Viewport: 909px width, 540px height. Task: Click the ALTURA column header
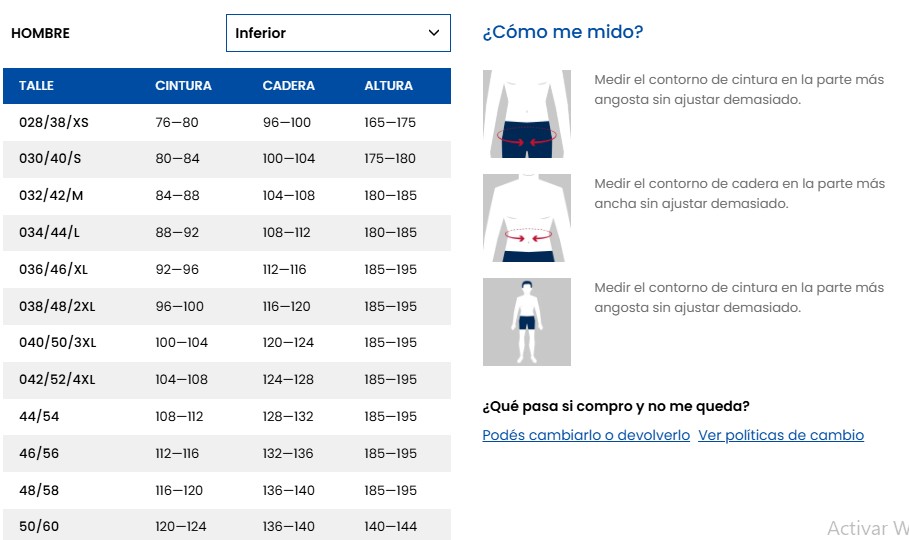pyautogui.click(x=388, y=86)
